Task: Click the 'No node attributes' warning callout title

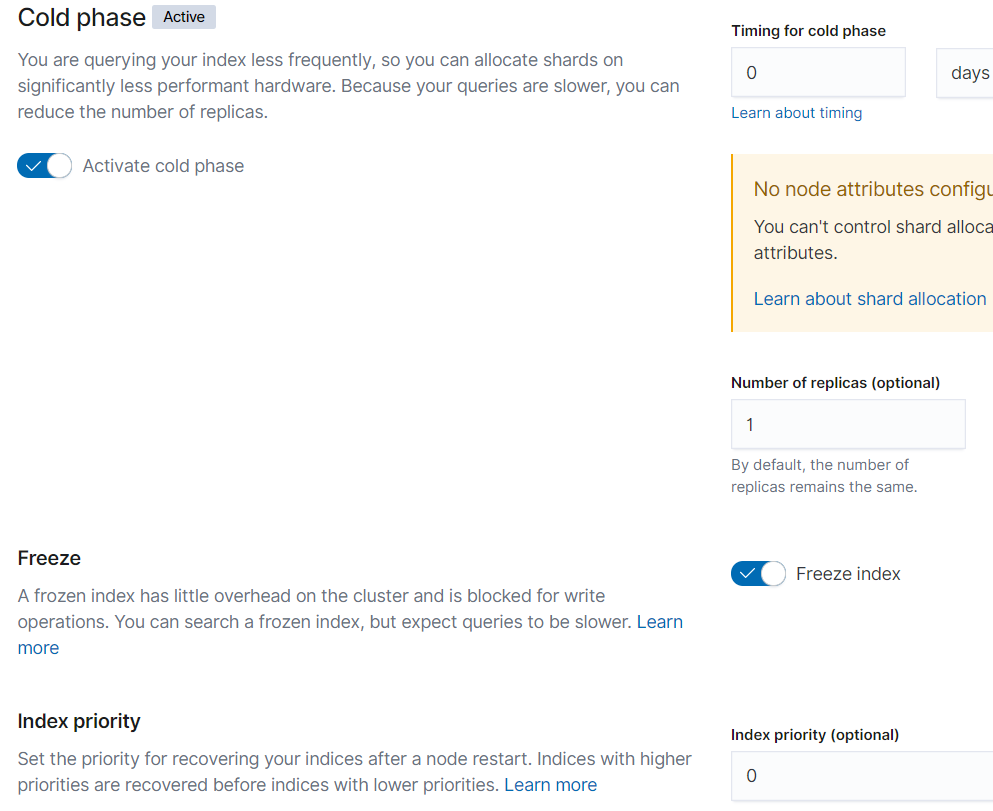Action: pyautogui.click(x=872, y=189)
